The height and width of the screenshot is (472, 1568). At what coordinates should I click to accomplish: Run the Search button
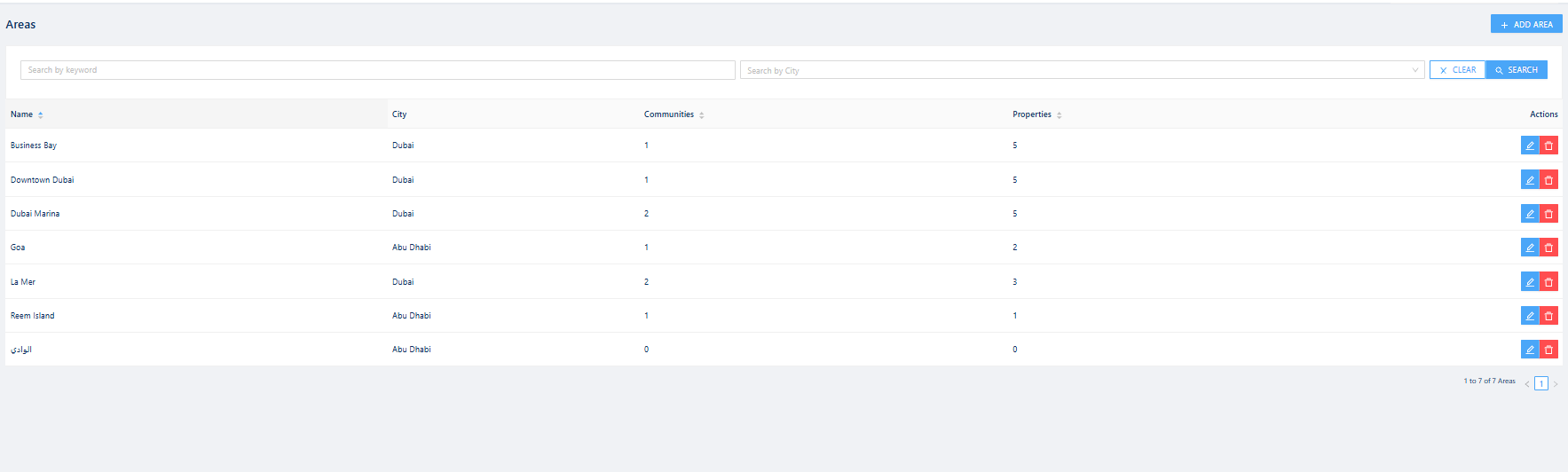[1517, 70]
